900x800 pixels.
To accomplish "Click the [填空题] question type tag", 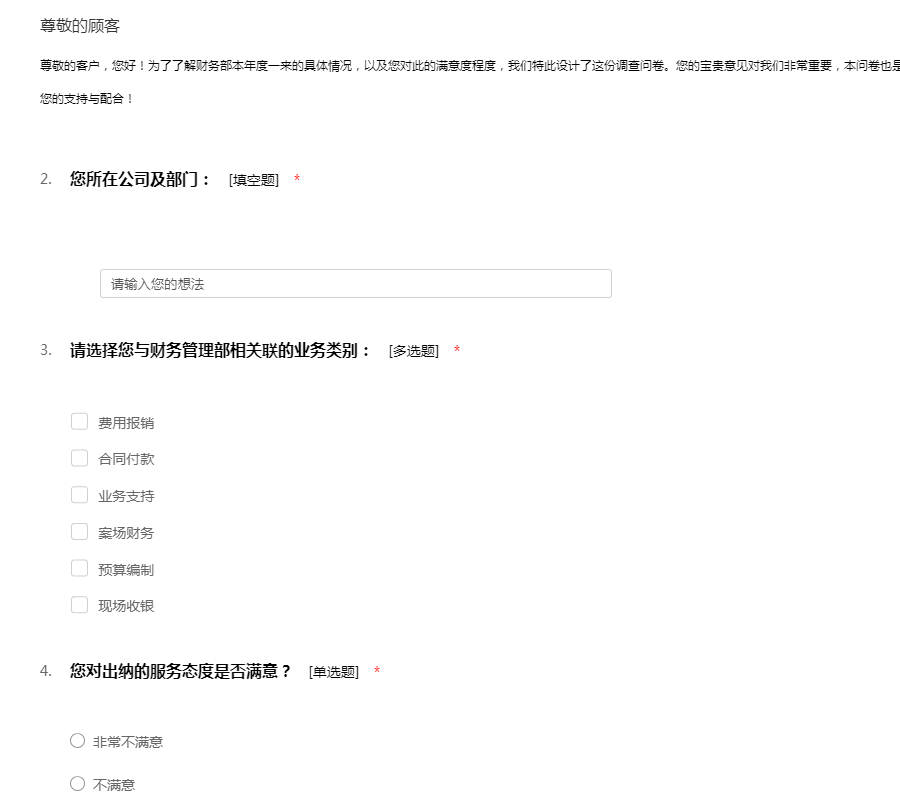I will point(254,180).
